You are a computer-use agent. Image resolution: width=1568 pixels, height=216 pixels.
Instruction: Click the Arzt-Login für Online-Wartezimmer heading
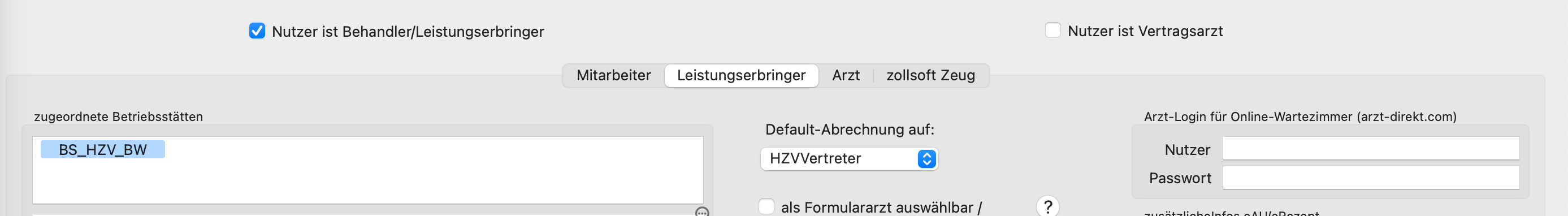[1300, 117]
